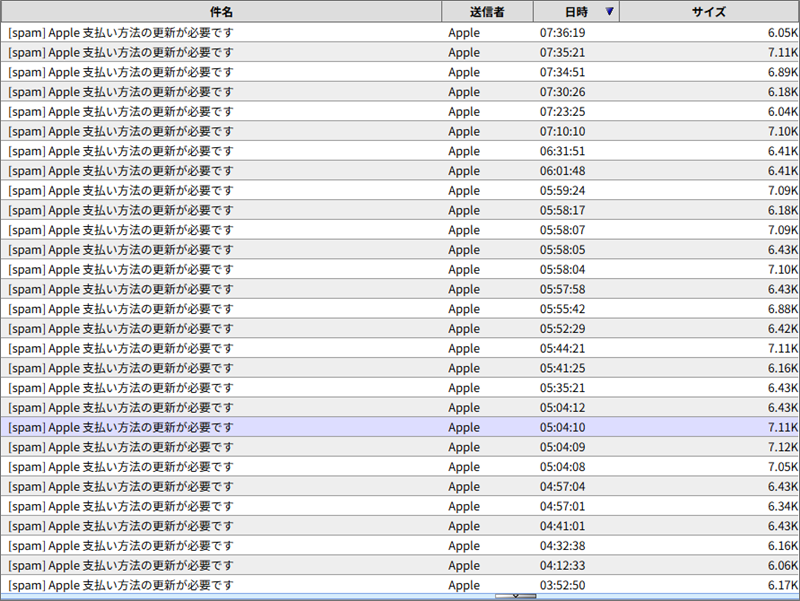Click size value 6.06K
This screenshot has width=800, height=601.
point(783,565)
